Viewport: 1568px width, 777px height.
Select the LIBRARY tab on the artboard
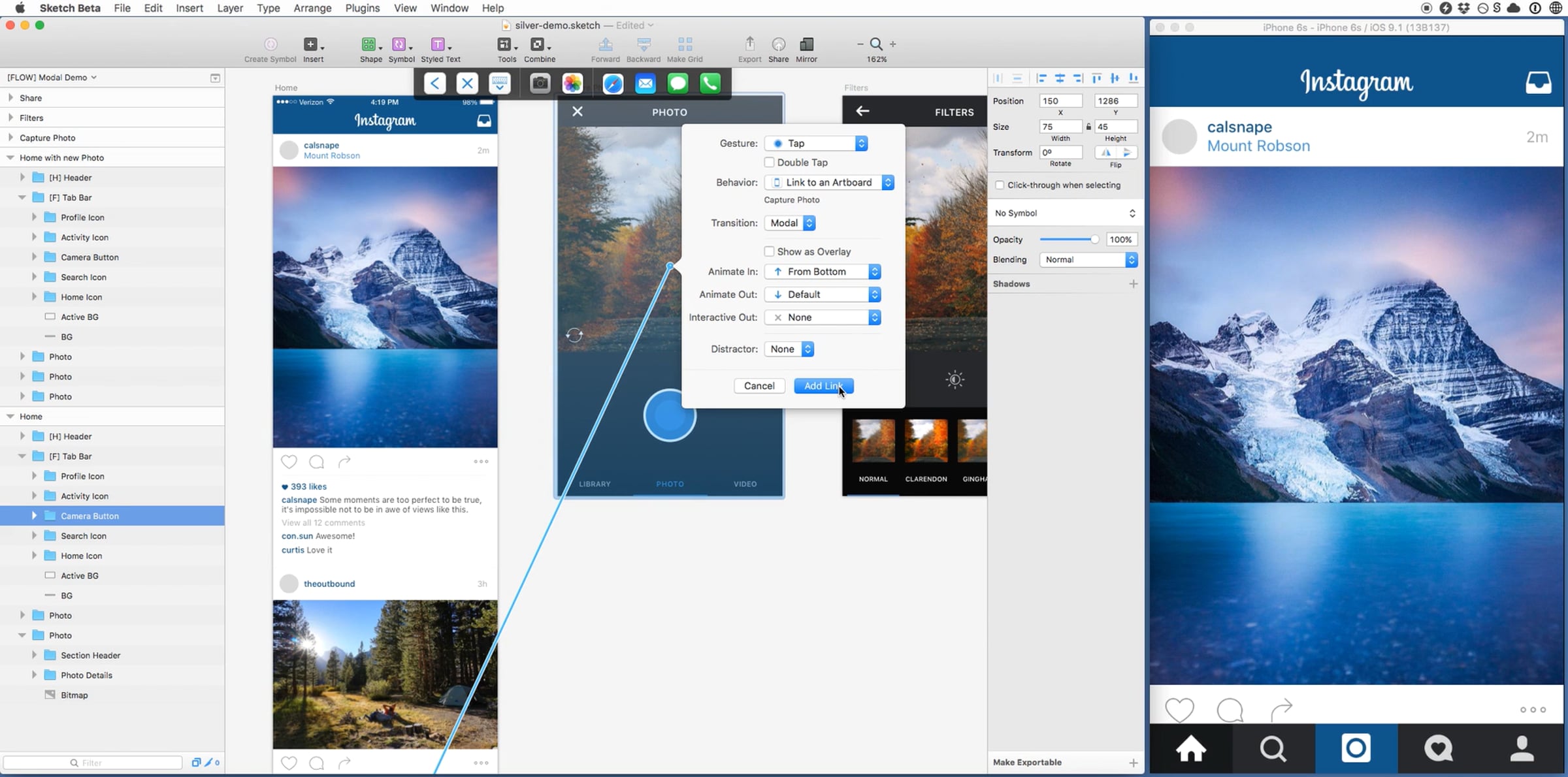coord(595,484)
